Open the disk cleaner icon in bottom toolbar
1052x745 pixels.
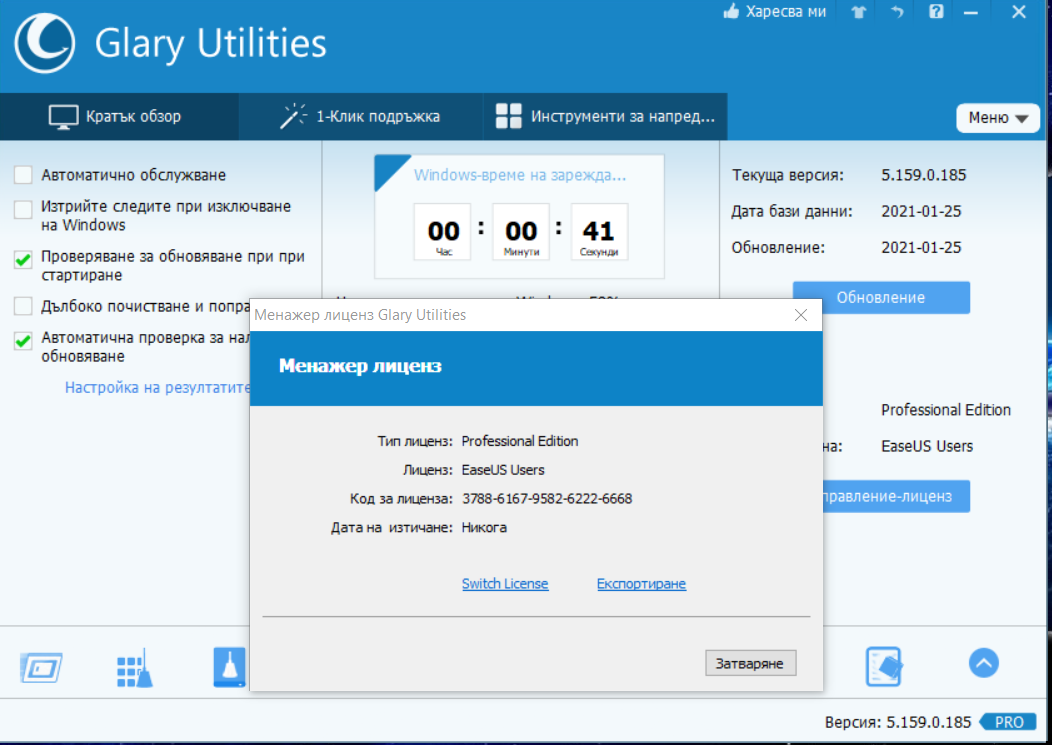click(42, 668)
